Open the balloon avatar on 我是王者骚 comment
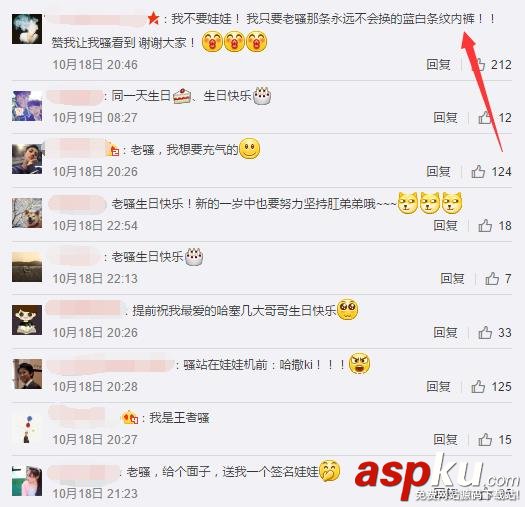525x507 pixels. [x=27, y=429]
